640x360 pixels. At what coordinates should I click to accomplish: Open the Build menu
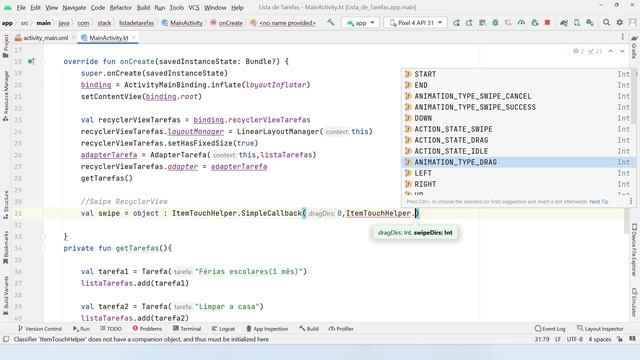click(x=143, y=7)
